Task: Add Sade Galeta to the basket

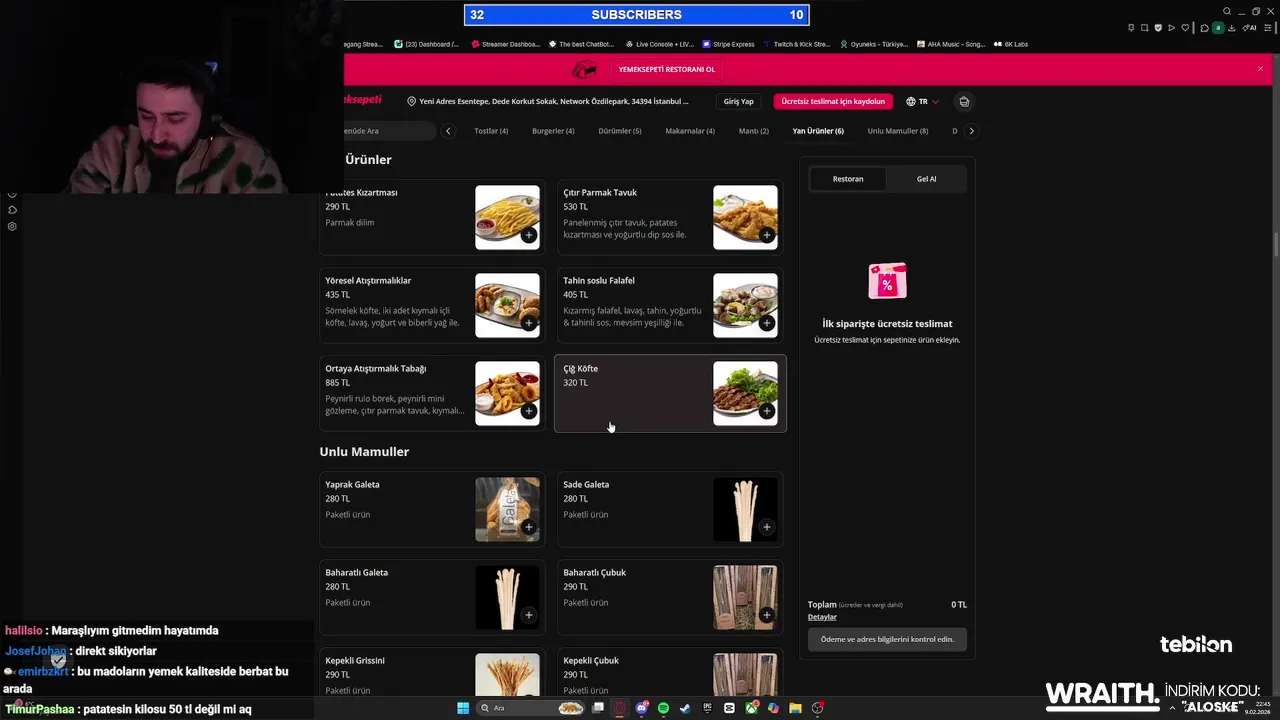Action: click(766, 527)
